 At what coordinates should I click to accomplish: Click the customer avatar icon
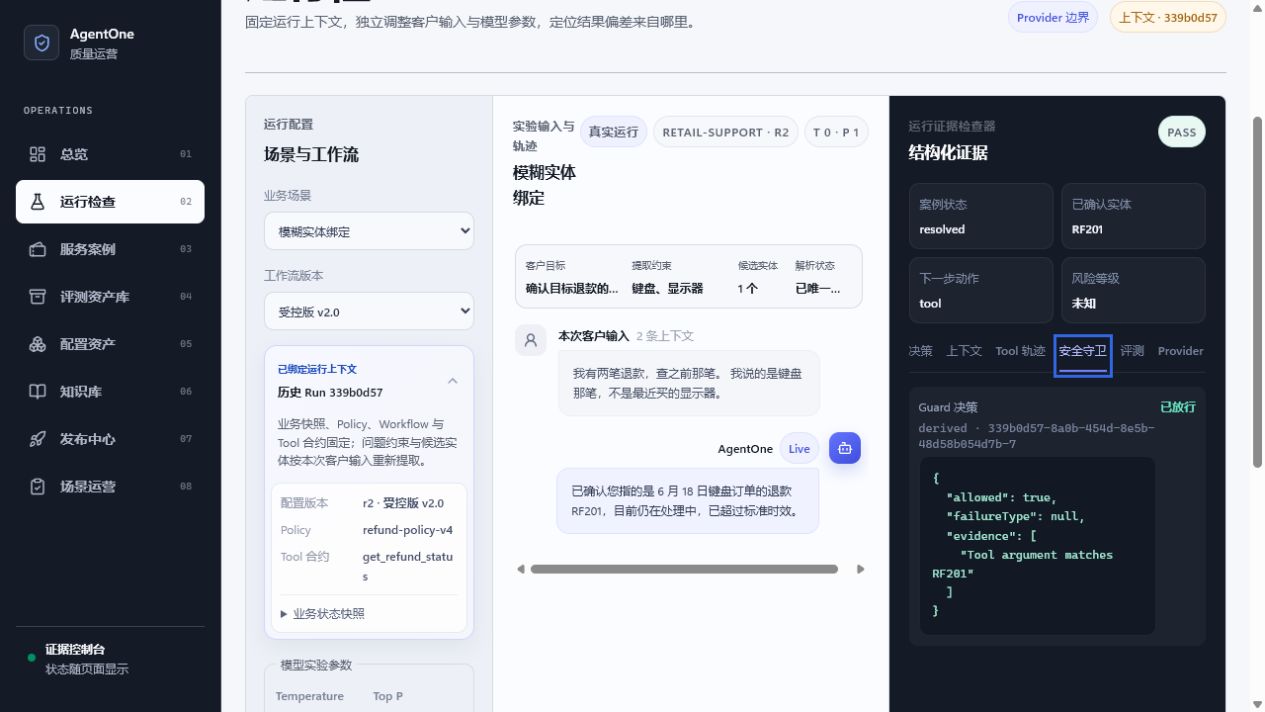(x=531, y=340)
